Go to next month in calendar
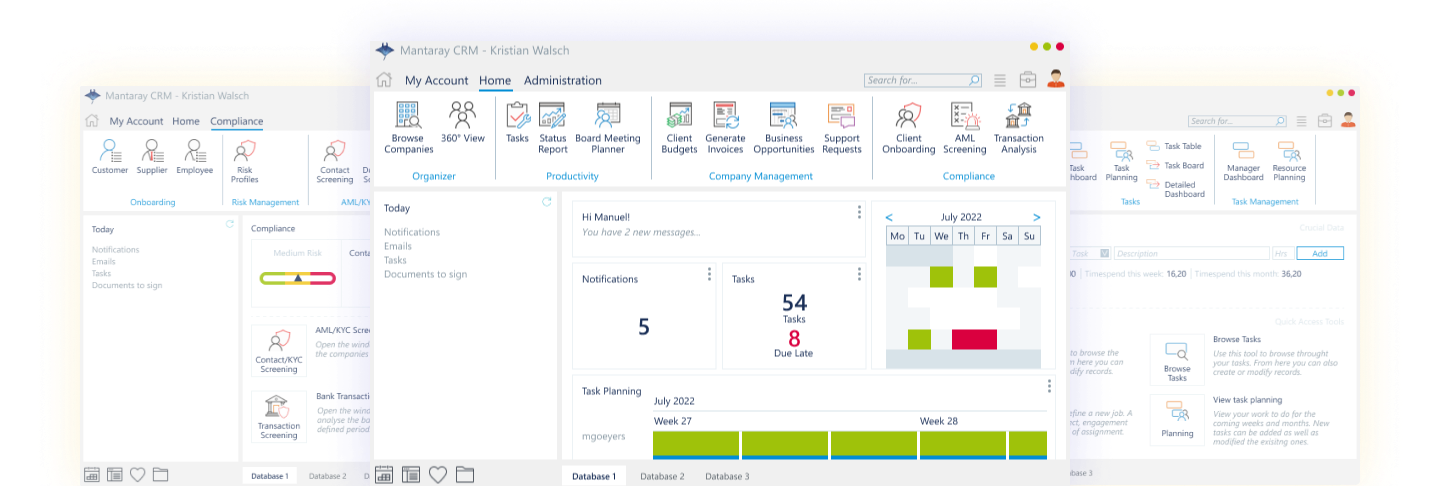This screenshot has height=486, width=1440. click(x=1037, y=217)
